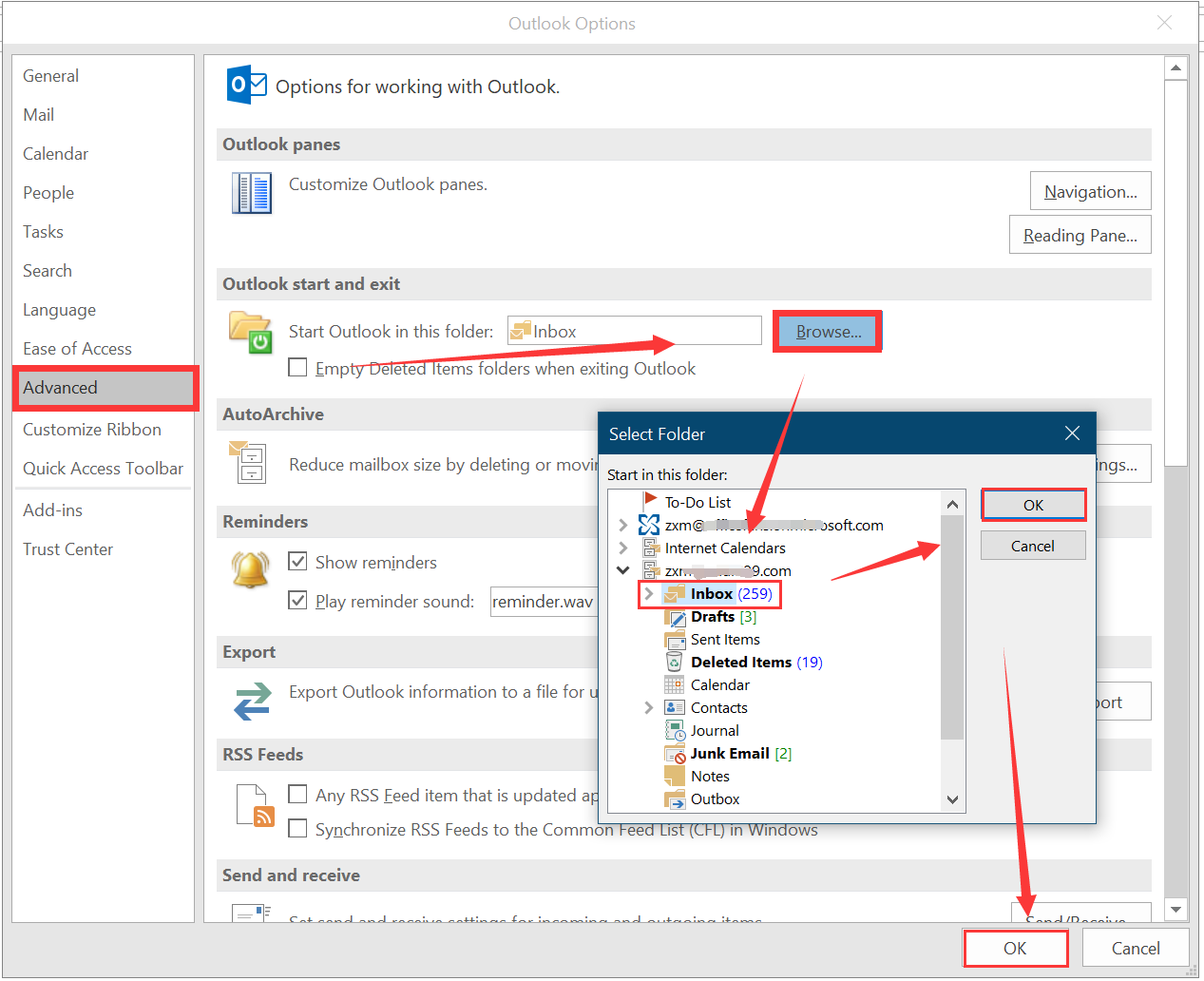Click the Outlook panes customize icon
Image resolution: width=1204 pixels, height=981 pixels.
251,191
